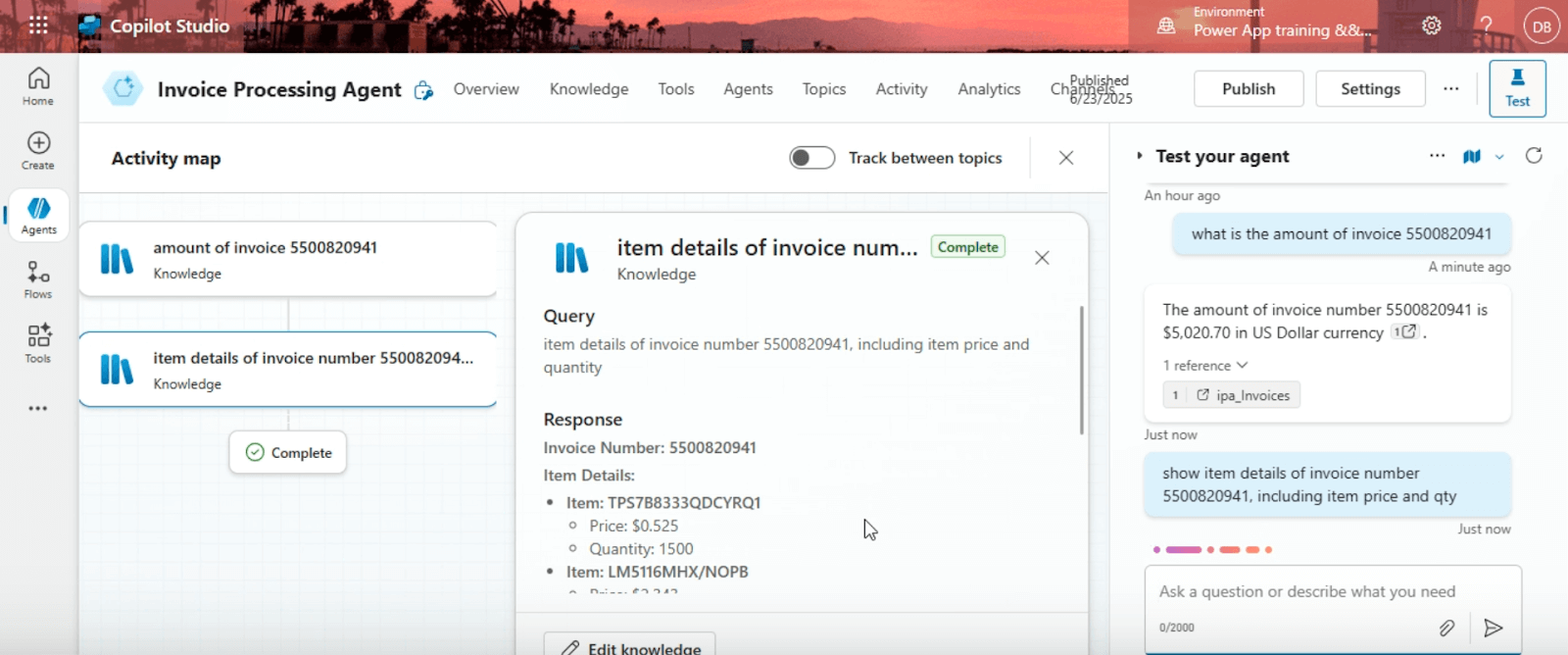Click the Invoice Processing Agent hexagon icon

point(123,89)
